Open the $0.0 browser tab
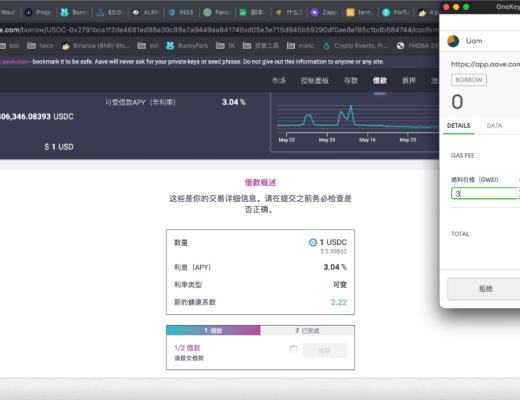 (109, 12)
